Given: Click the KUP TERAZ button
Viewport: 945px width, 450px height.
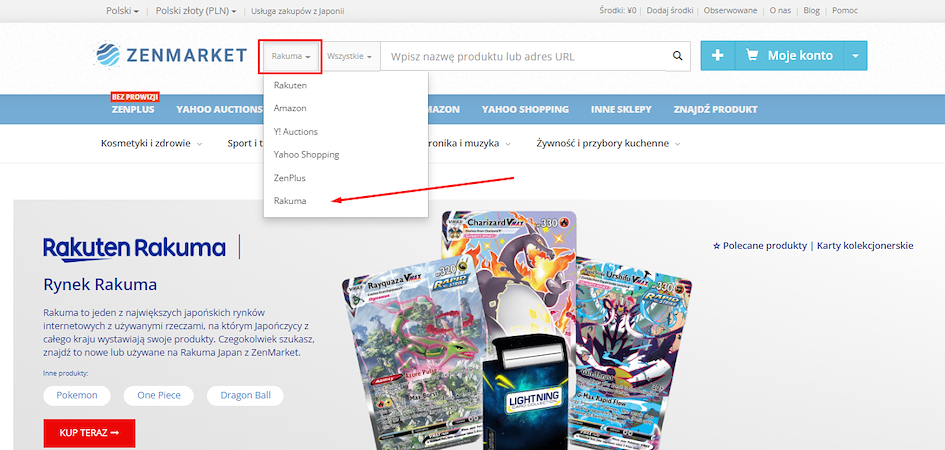Looking at the screenshot, I should pos(89,433).
